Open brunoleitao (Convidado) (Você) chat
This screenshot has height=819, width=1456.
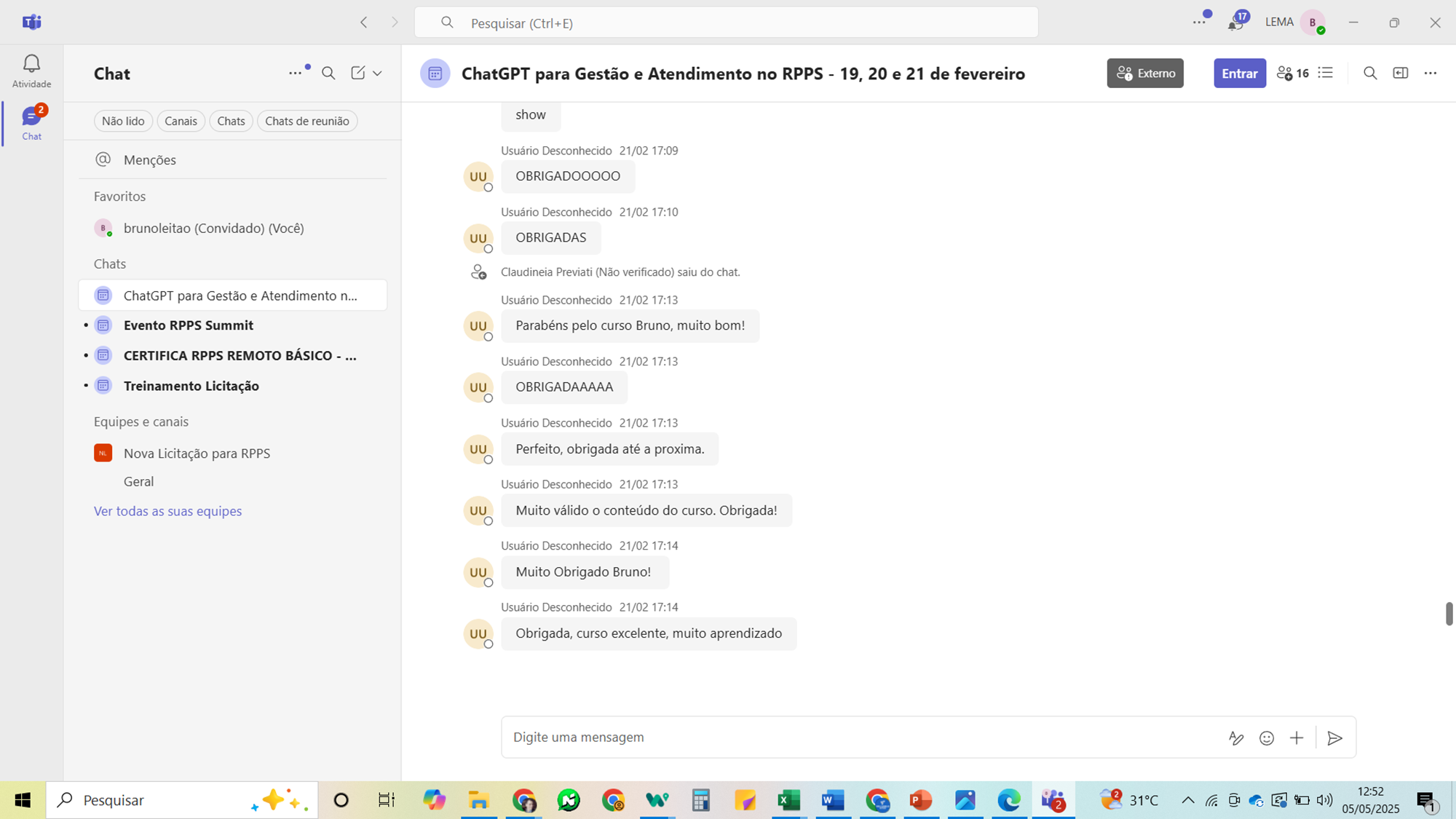(x=233, y=228)
